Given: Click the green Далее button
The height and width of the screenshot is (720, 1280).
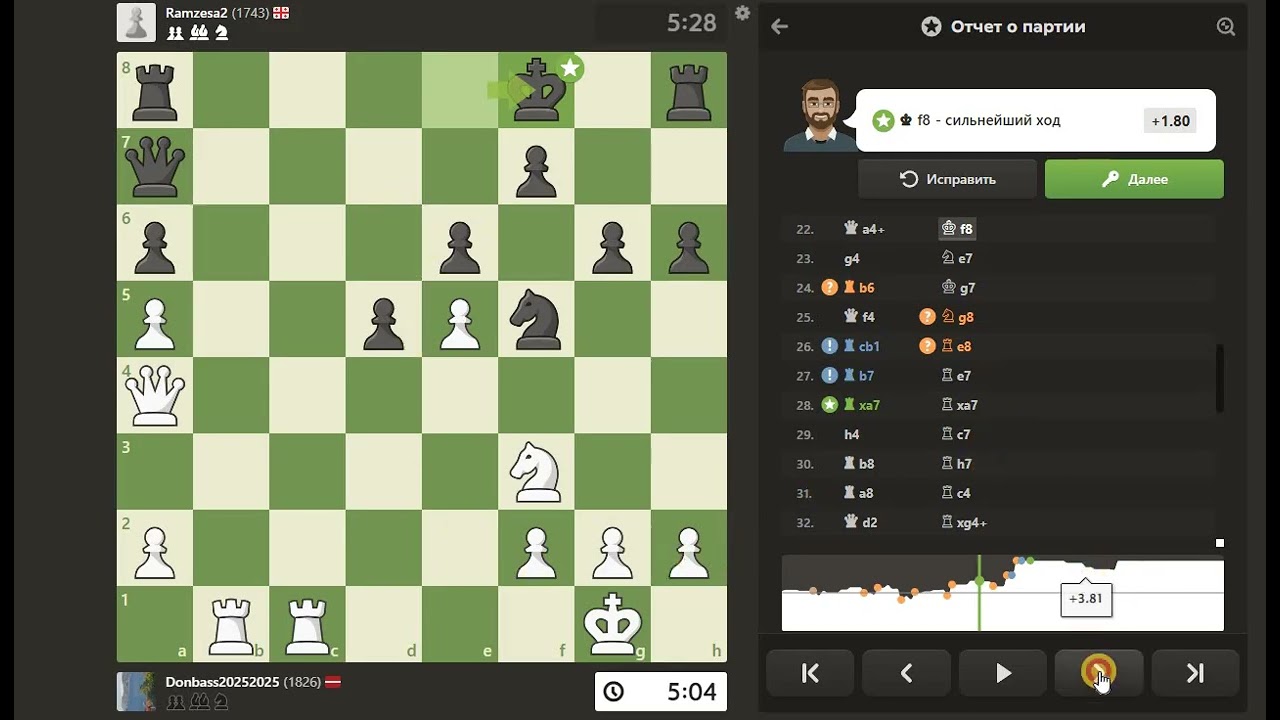Looking at the screenshot, I should 1134,179.
